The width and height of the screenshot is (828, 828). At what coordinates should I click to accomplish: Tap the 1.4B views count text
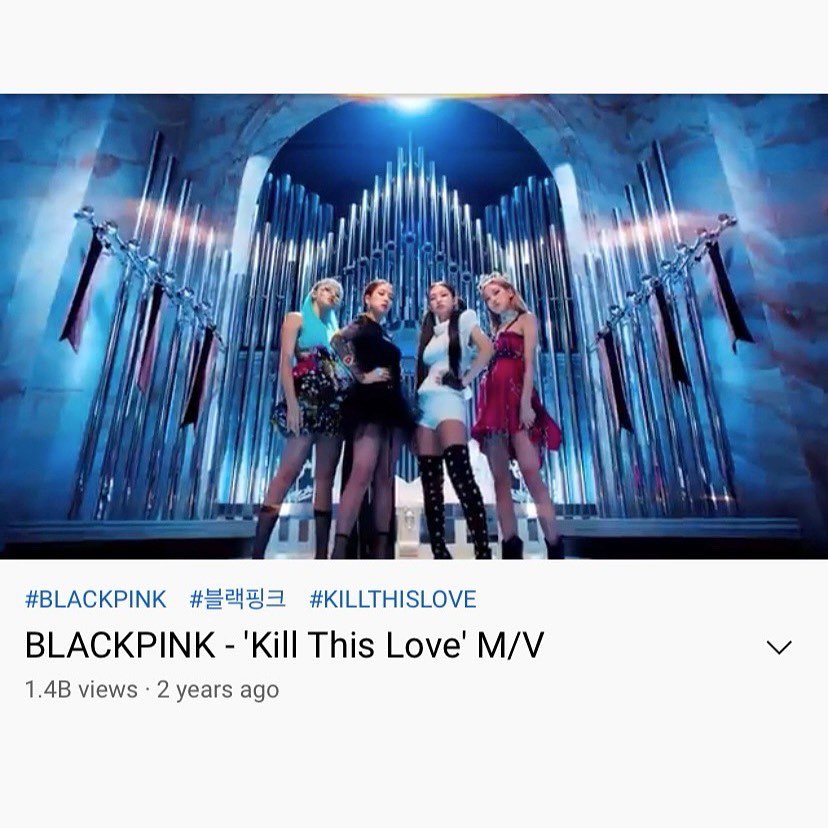(81, 690)
